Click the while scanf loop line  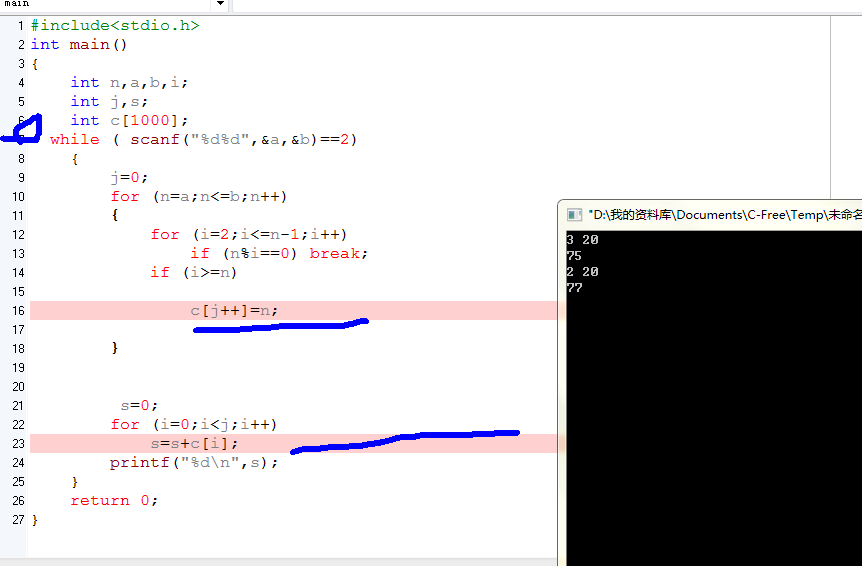[x=203, y=140]
